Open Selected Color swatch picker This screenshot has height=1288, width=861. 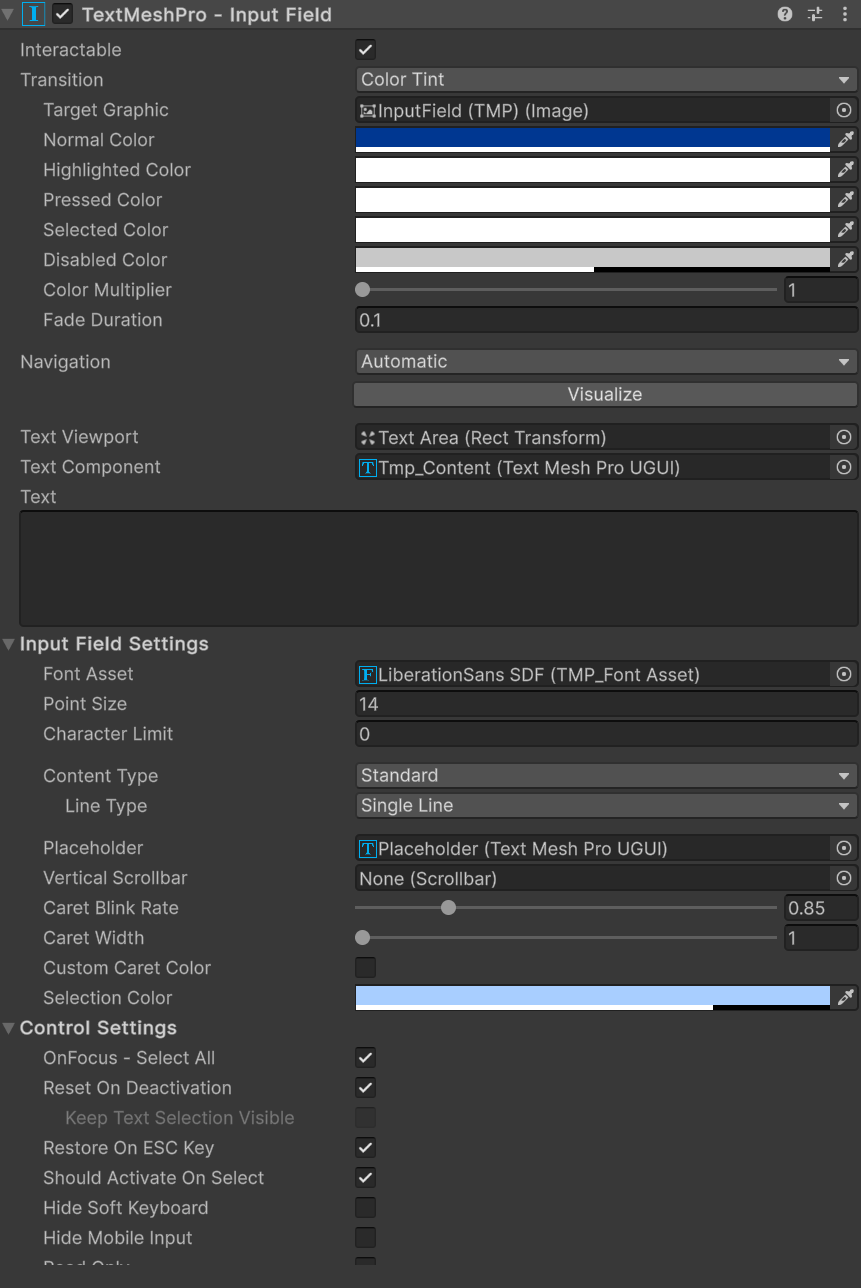coord(593,230)
